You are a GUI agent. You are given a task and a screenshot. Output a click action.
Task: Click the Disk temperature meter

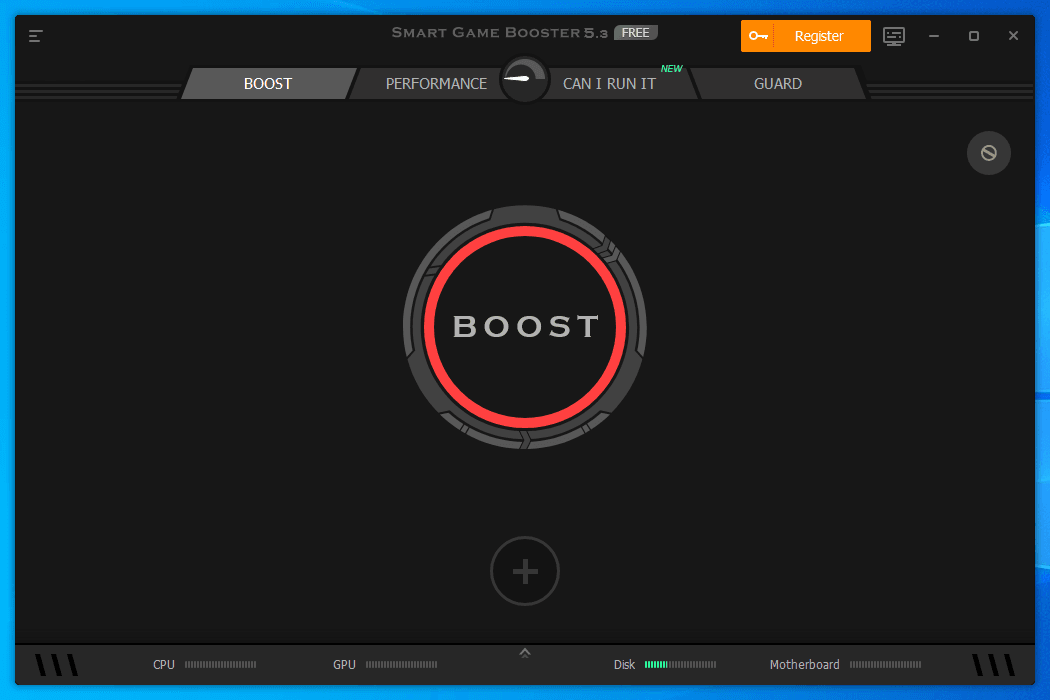(680, 664)
